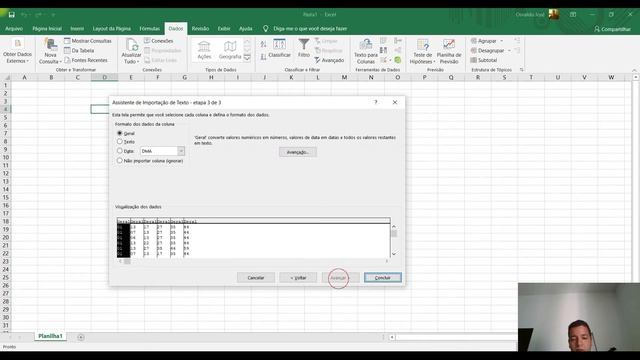Click Da Tabela option
640x360 pixels.
(79, 51)
